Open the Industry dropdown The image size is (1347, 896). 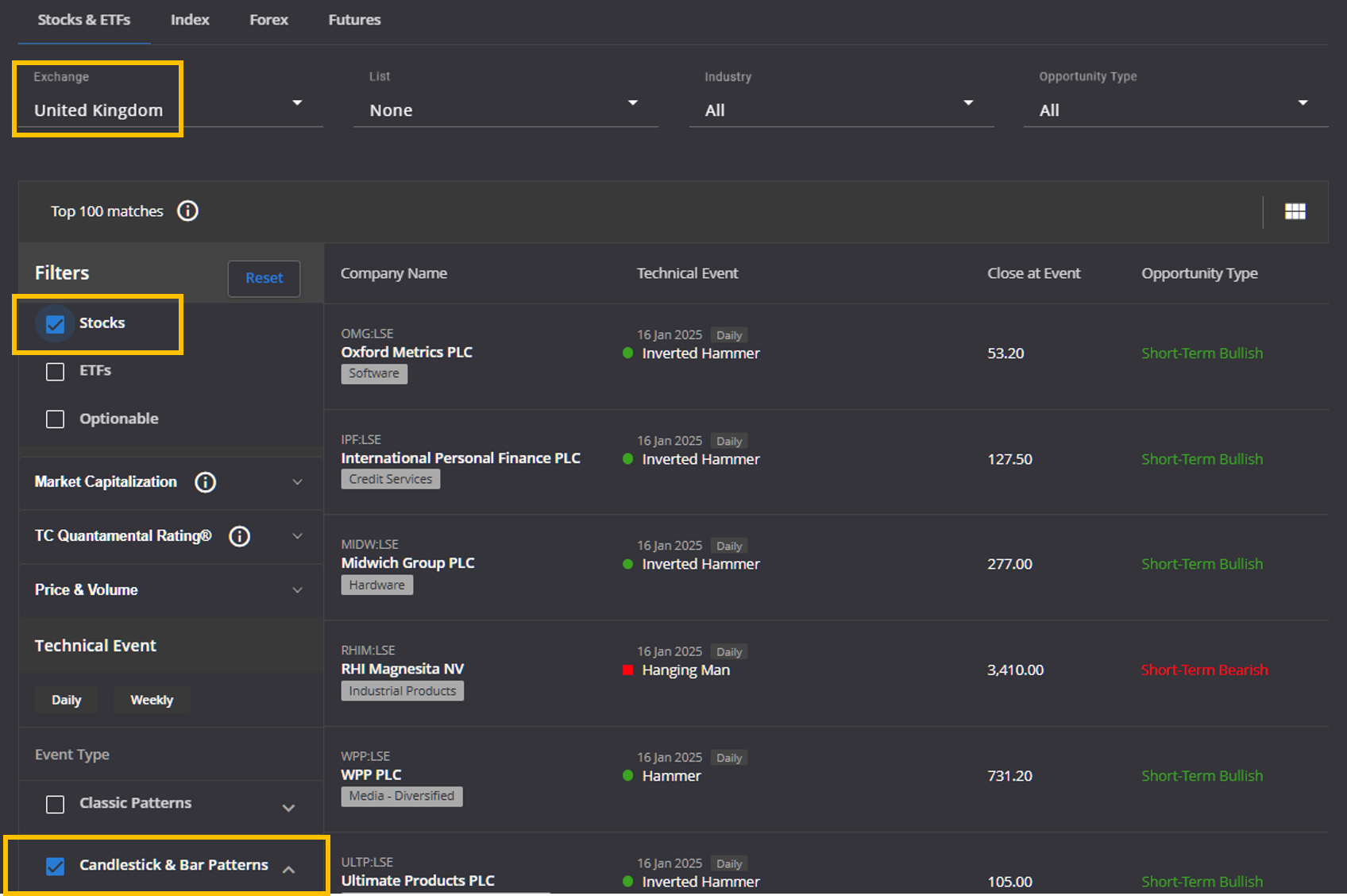click(x=841, y=102)
